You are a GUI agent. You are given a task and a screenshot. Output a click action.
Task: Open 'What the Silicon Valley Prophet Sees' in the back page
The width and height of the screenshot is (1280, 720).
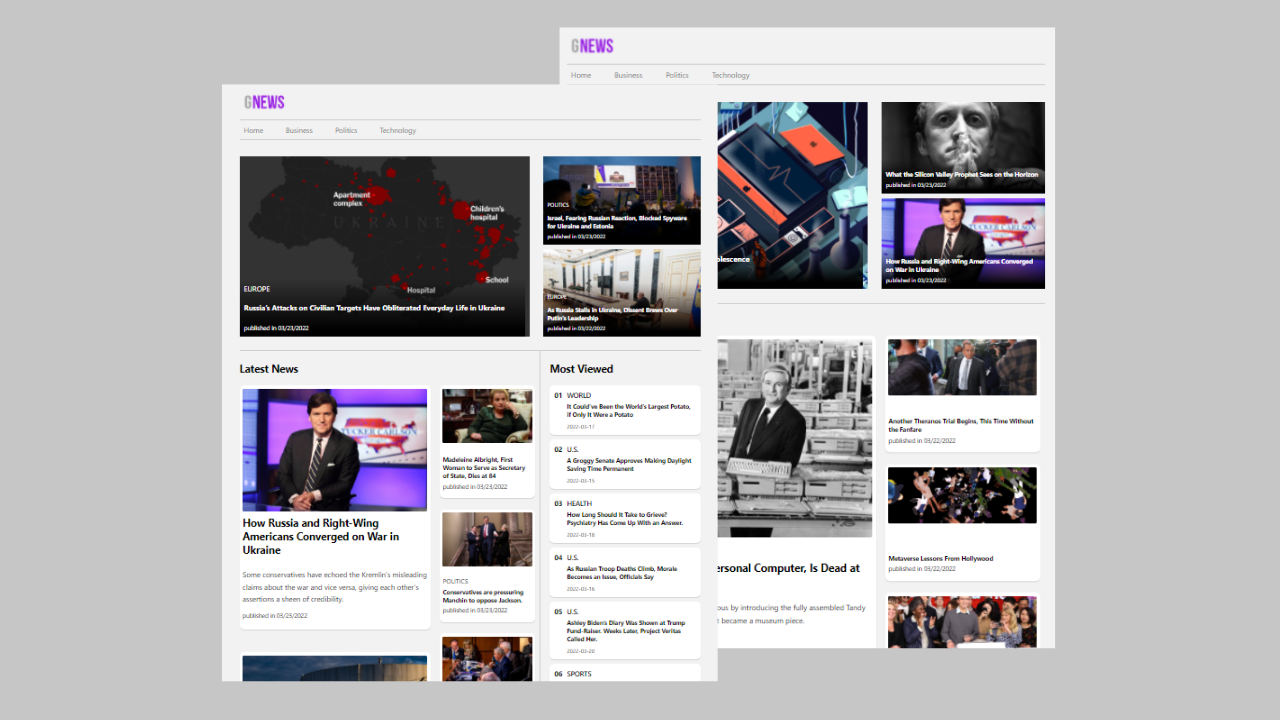pyautogui.click(x=962, y=175)
